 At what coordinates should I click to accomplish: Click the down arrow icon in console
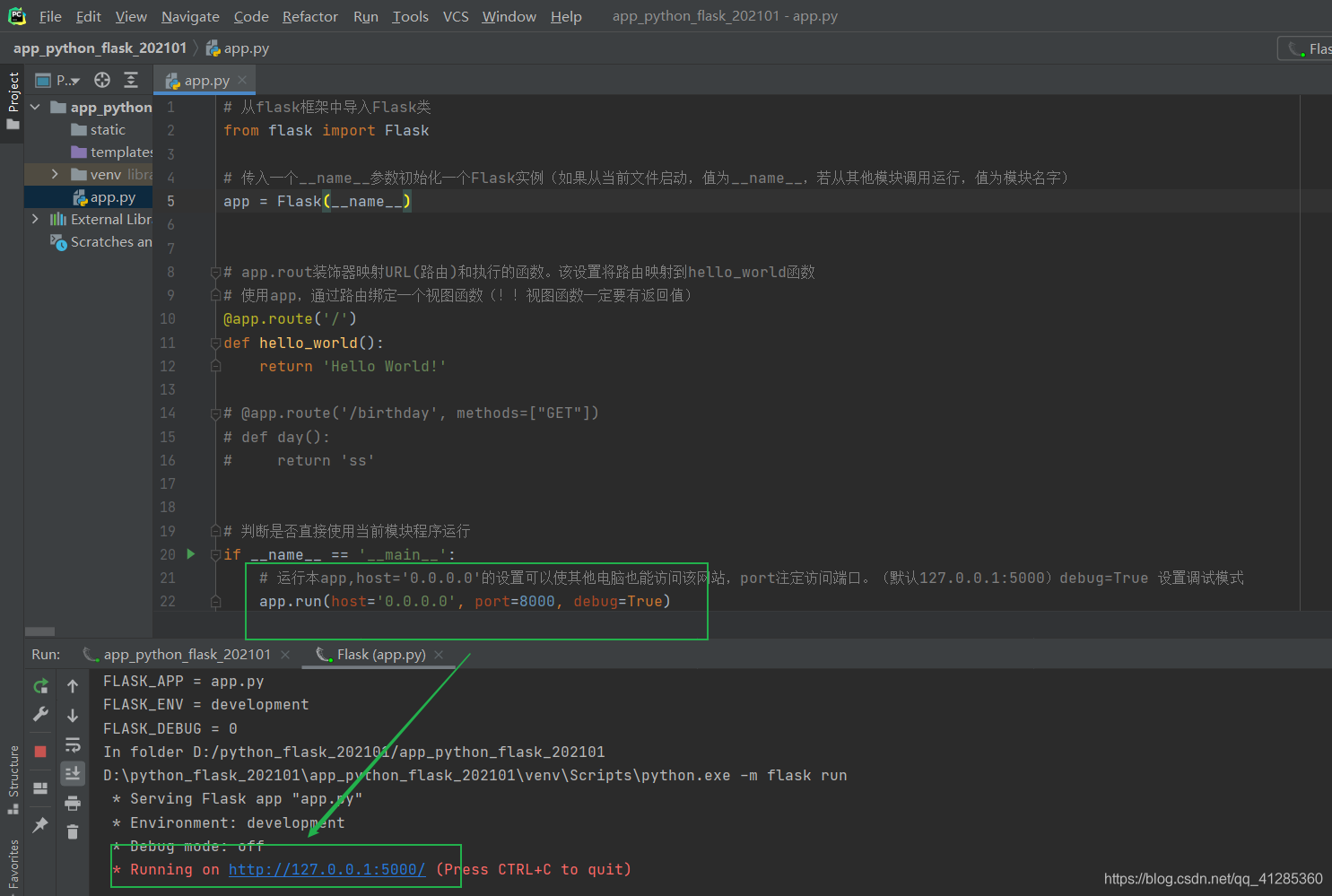click(73, 716)
